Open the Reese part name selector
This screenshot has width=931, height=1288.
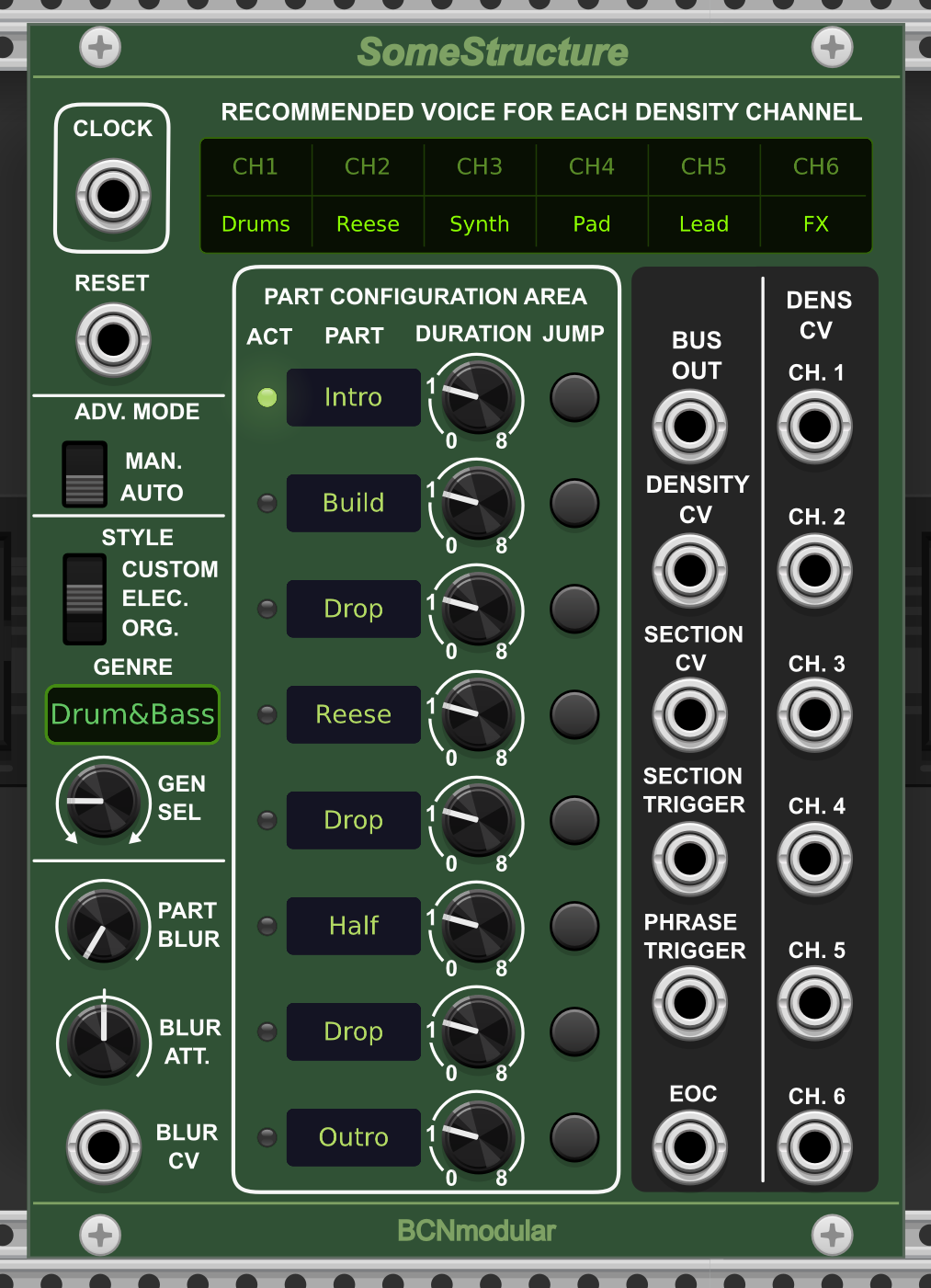click(x=354, y=714)
